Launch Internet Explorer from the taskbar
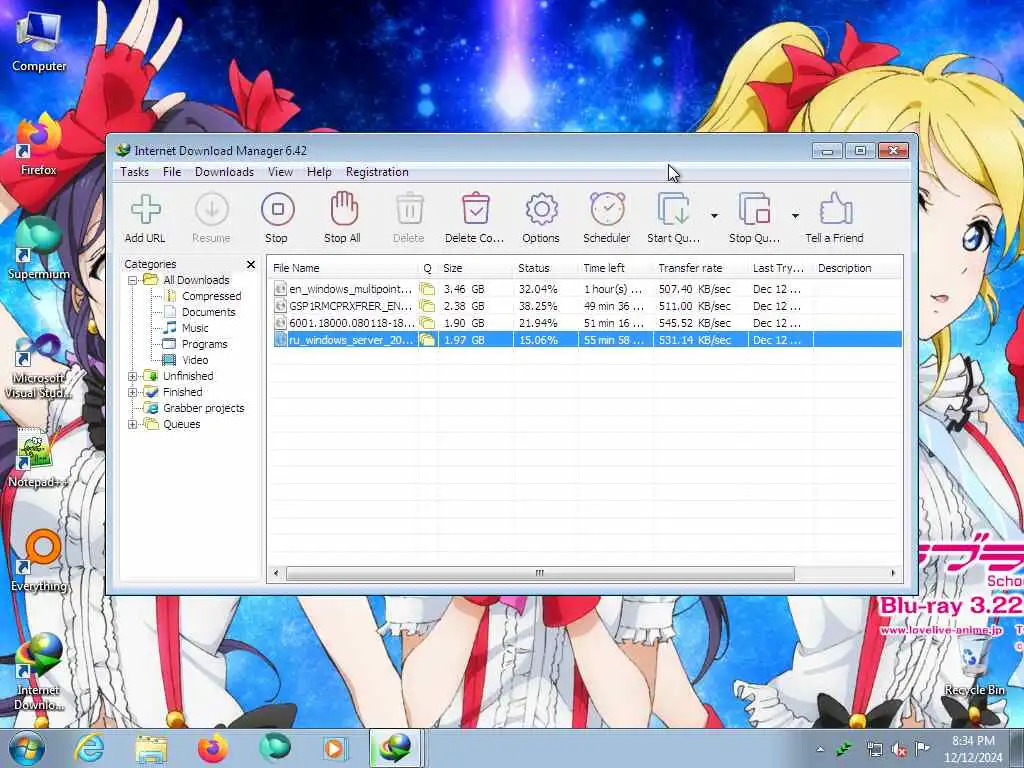Image resolution: width=1024 pixels, height=768 pixels. click(89, 748)
